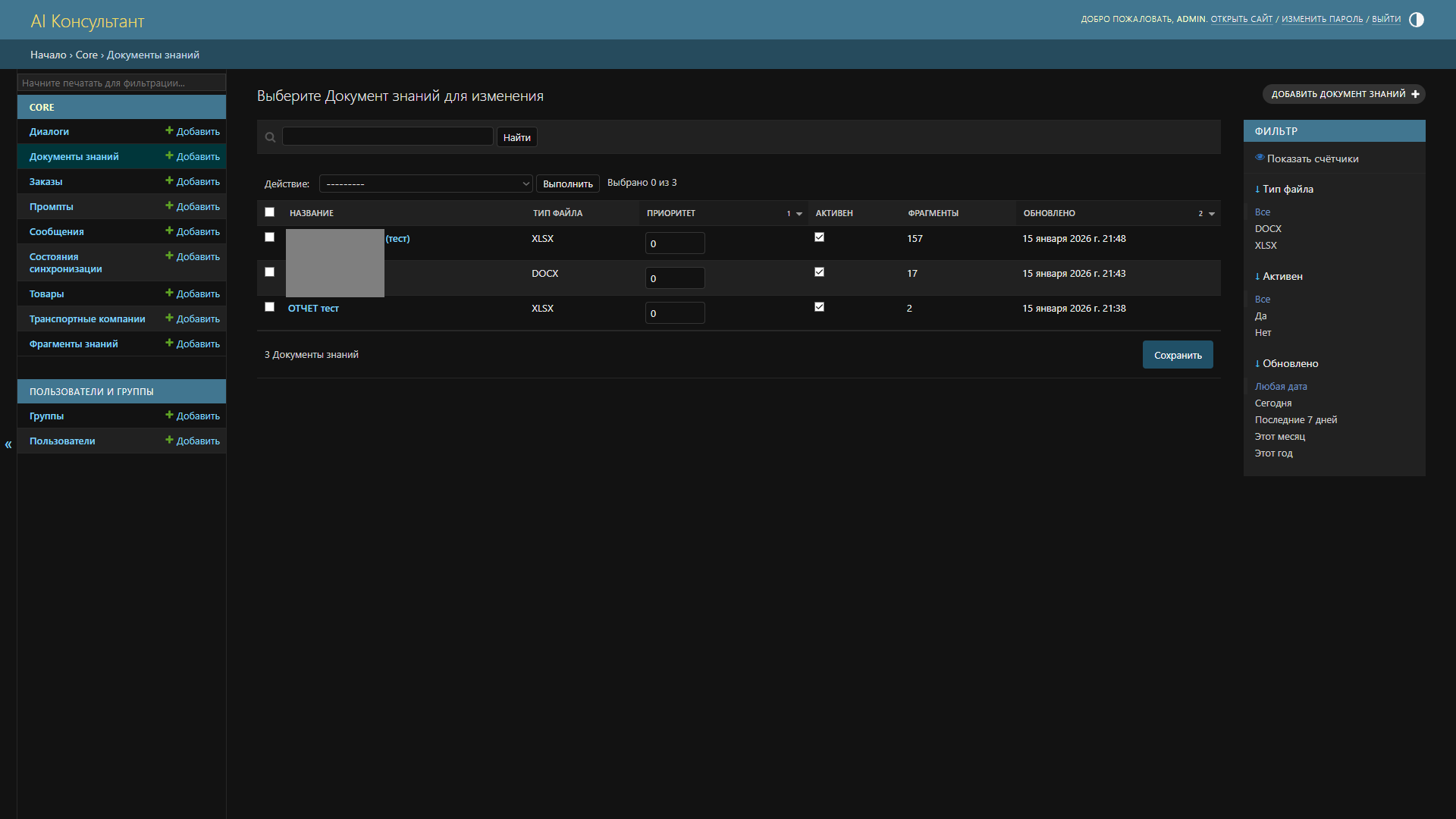Add a new Группы entry
Viewport: 1456px width, 819px height.
click(193, 416)
